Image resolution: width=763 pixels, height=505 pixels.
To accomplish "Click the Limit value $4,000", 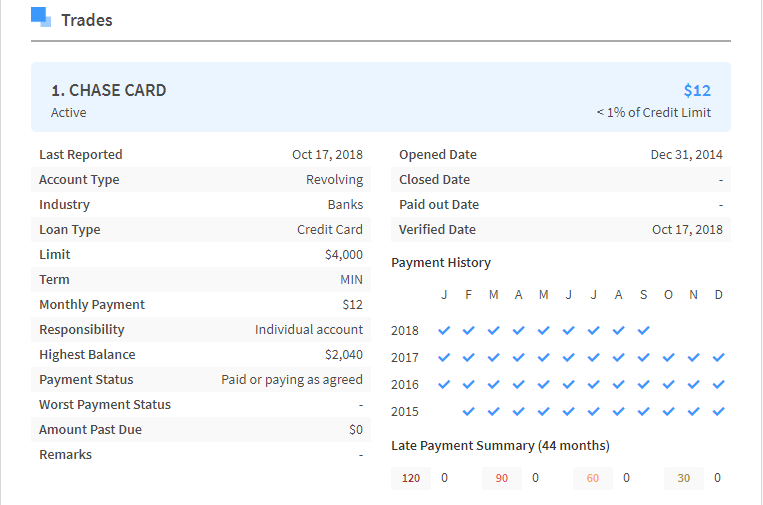I will pos(344,255).
